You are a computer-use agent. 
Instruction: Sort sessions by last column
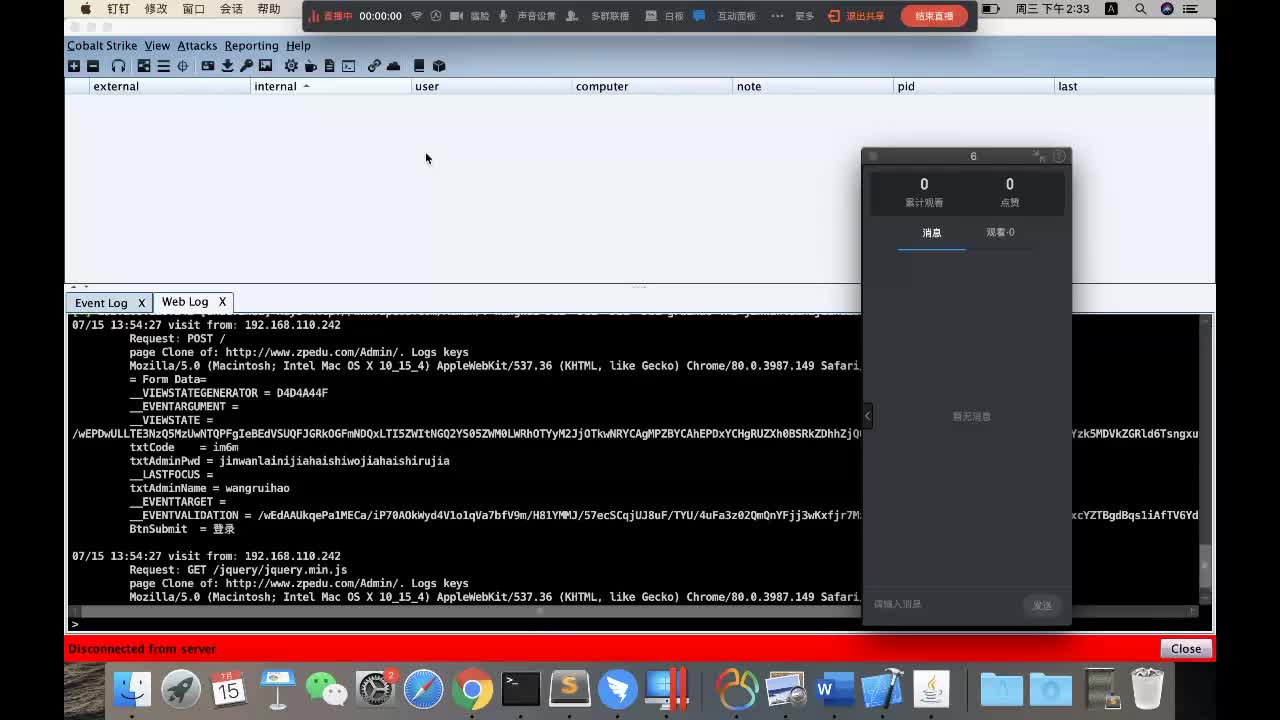[1134, 86]
